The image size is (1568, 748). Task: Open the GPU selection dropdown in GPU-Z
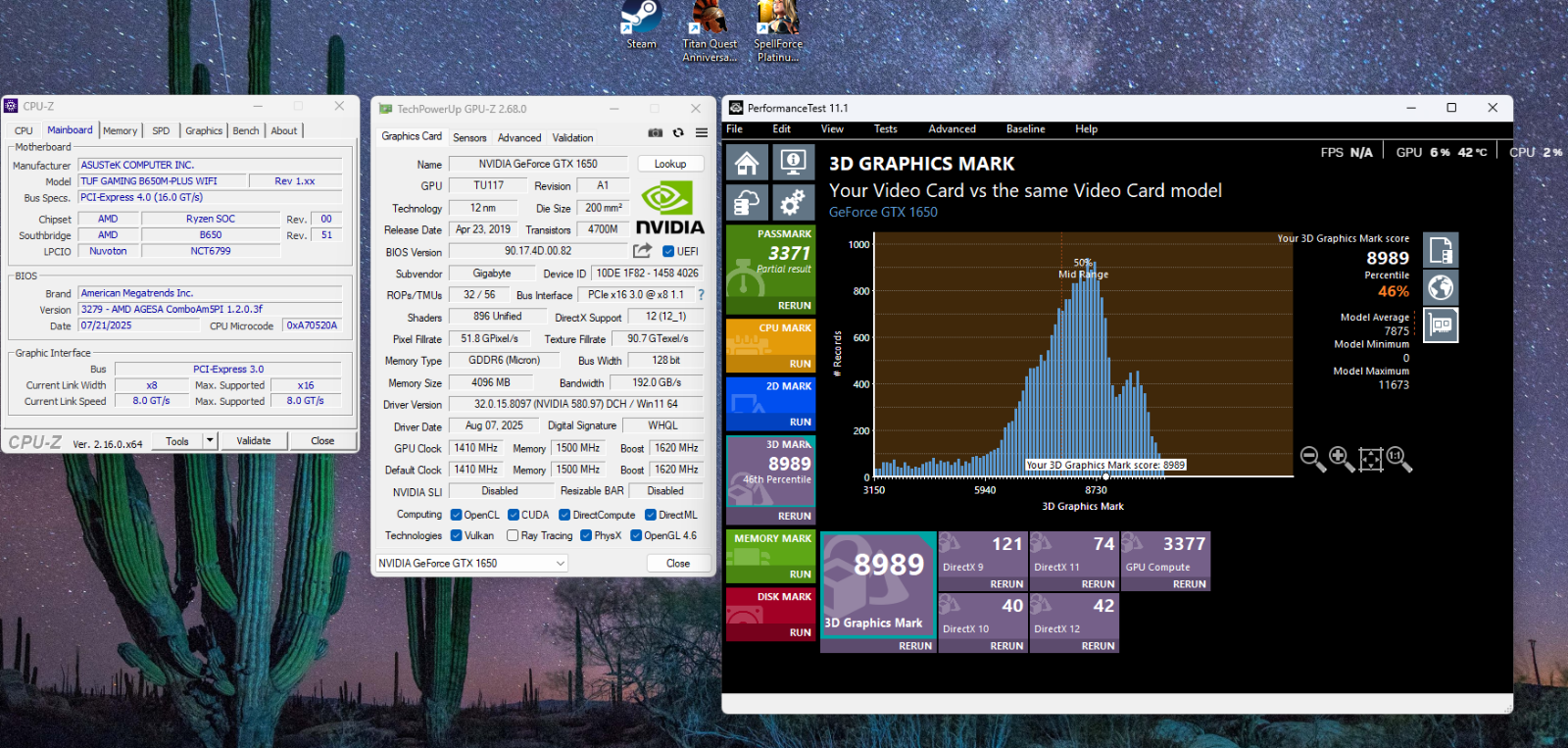pos(561,564)
